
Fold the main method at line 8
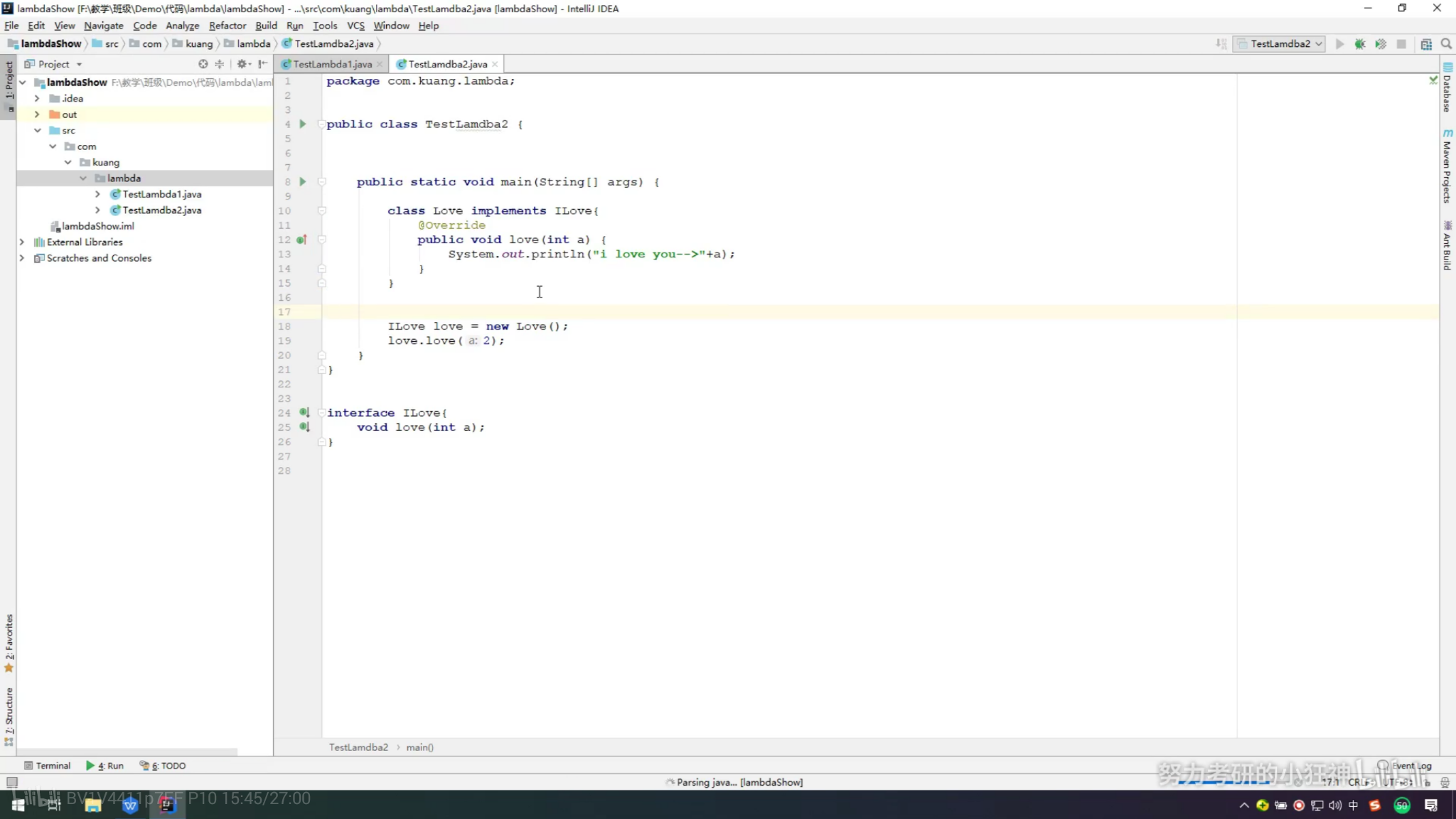click(321, 182)
